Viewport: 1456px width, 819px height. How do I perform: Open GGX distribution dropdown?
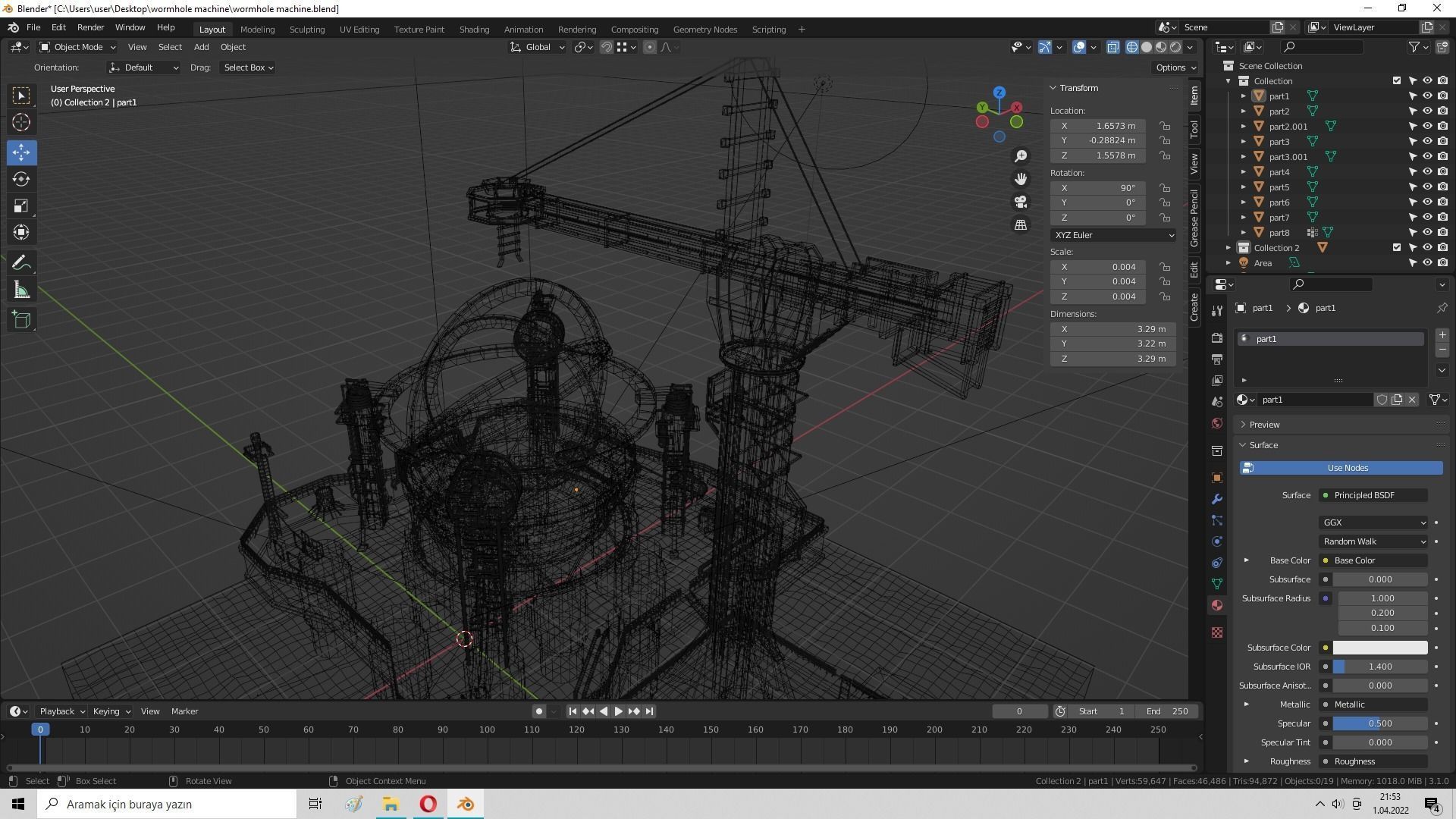(x=1373, y=522)
